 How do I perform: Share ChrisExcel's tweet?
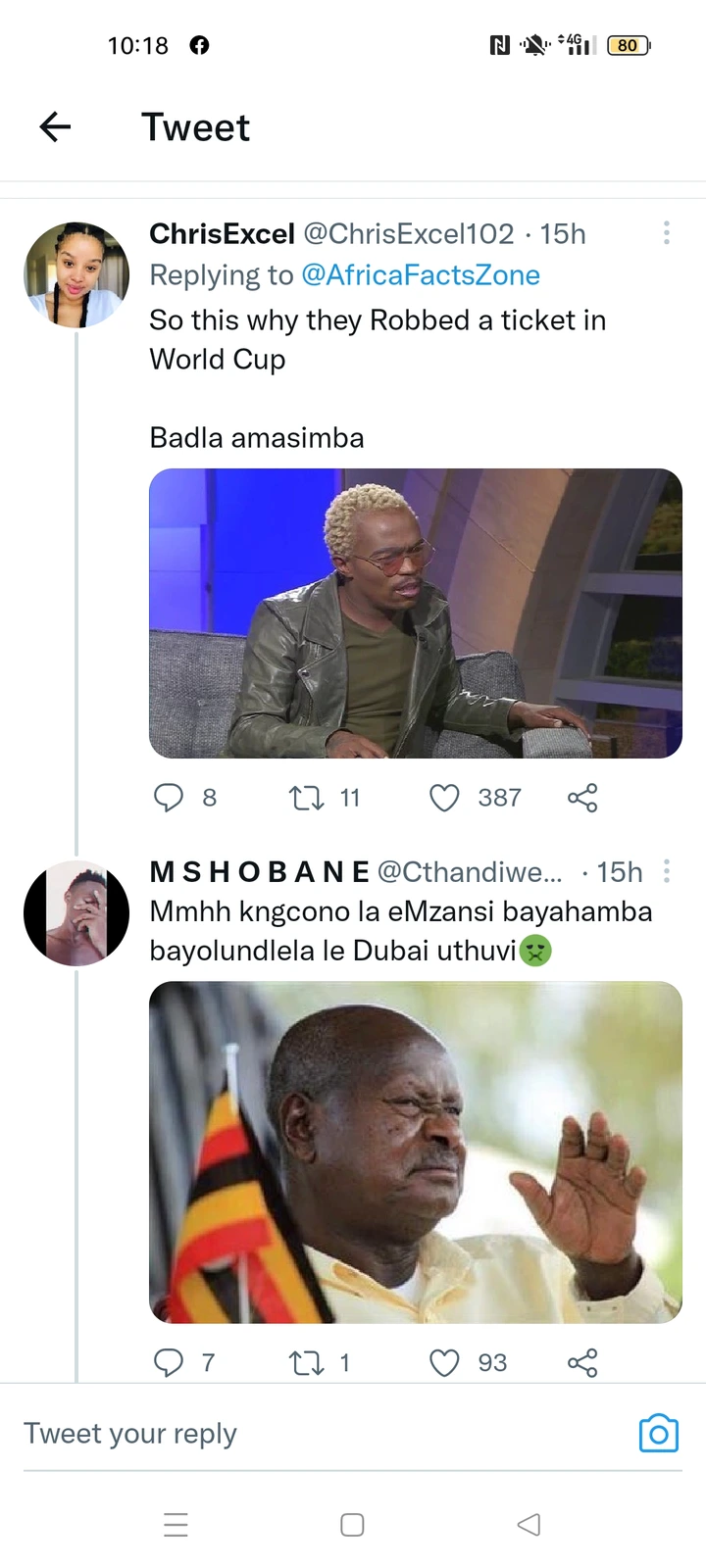[582, 798]
